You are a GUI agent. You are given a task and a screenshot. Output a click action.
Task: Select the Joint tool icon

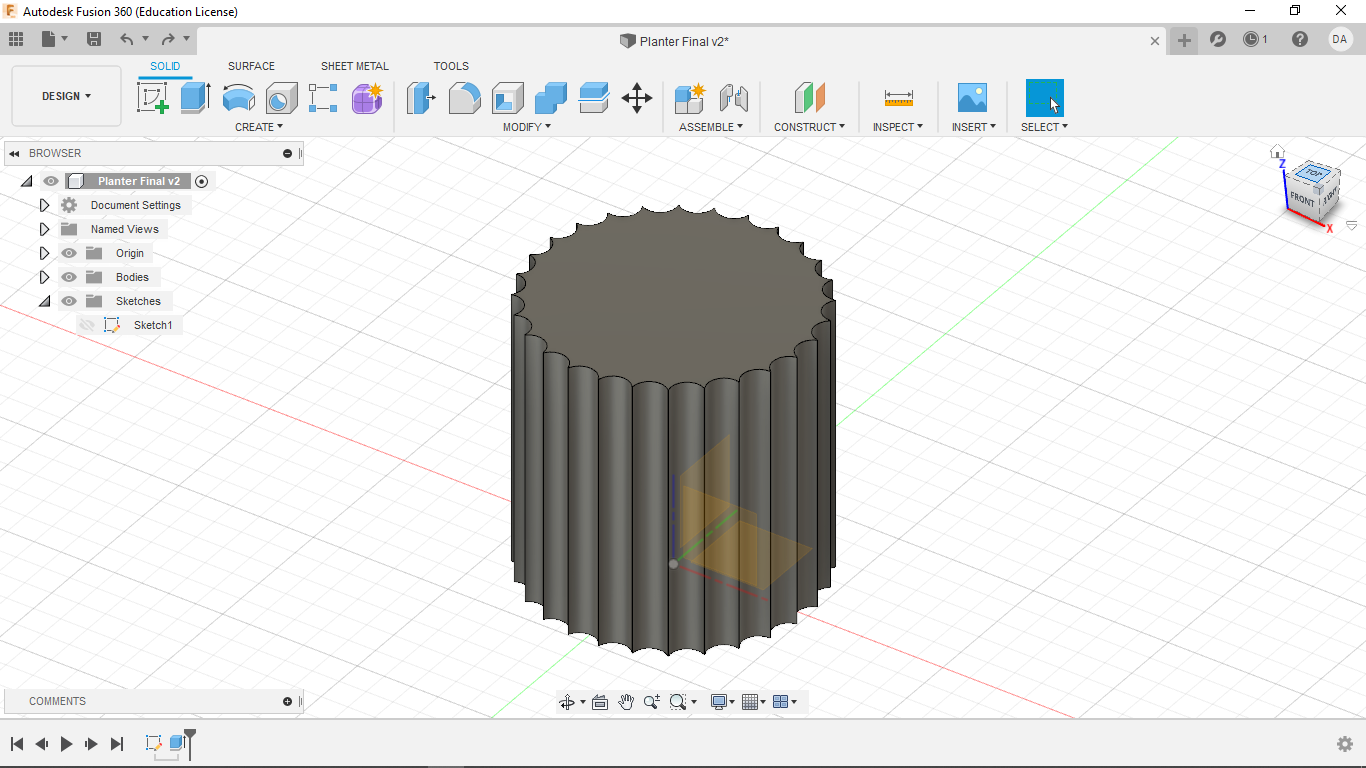tap(734, 98)
